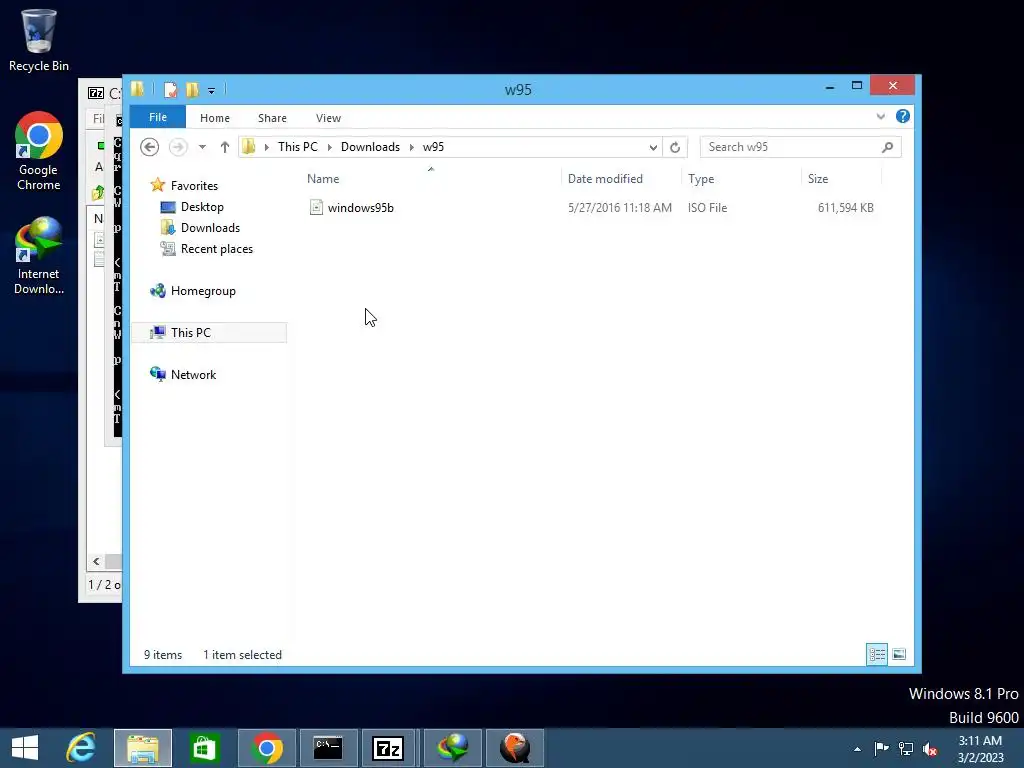Switch to the Home ribbon tab
Viewport: 1024px width, 768px height.
coord(215,118)
